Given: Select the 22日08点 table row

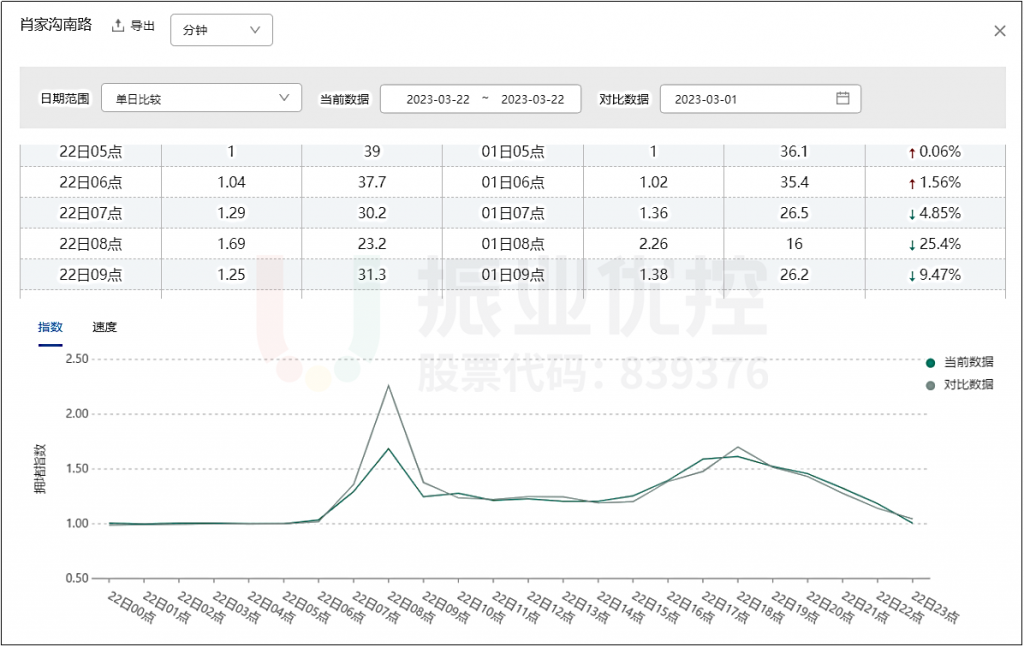Looking at the screenshot, I should 90,244.
